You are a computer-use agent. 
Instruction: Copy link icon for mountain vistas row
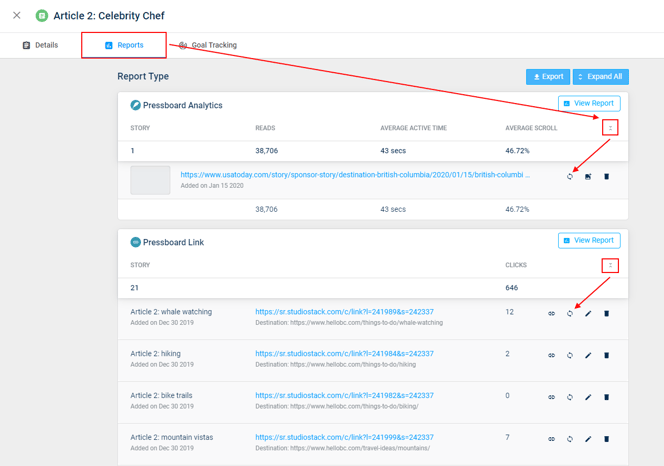[551, 439]
